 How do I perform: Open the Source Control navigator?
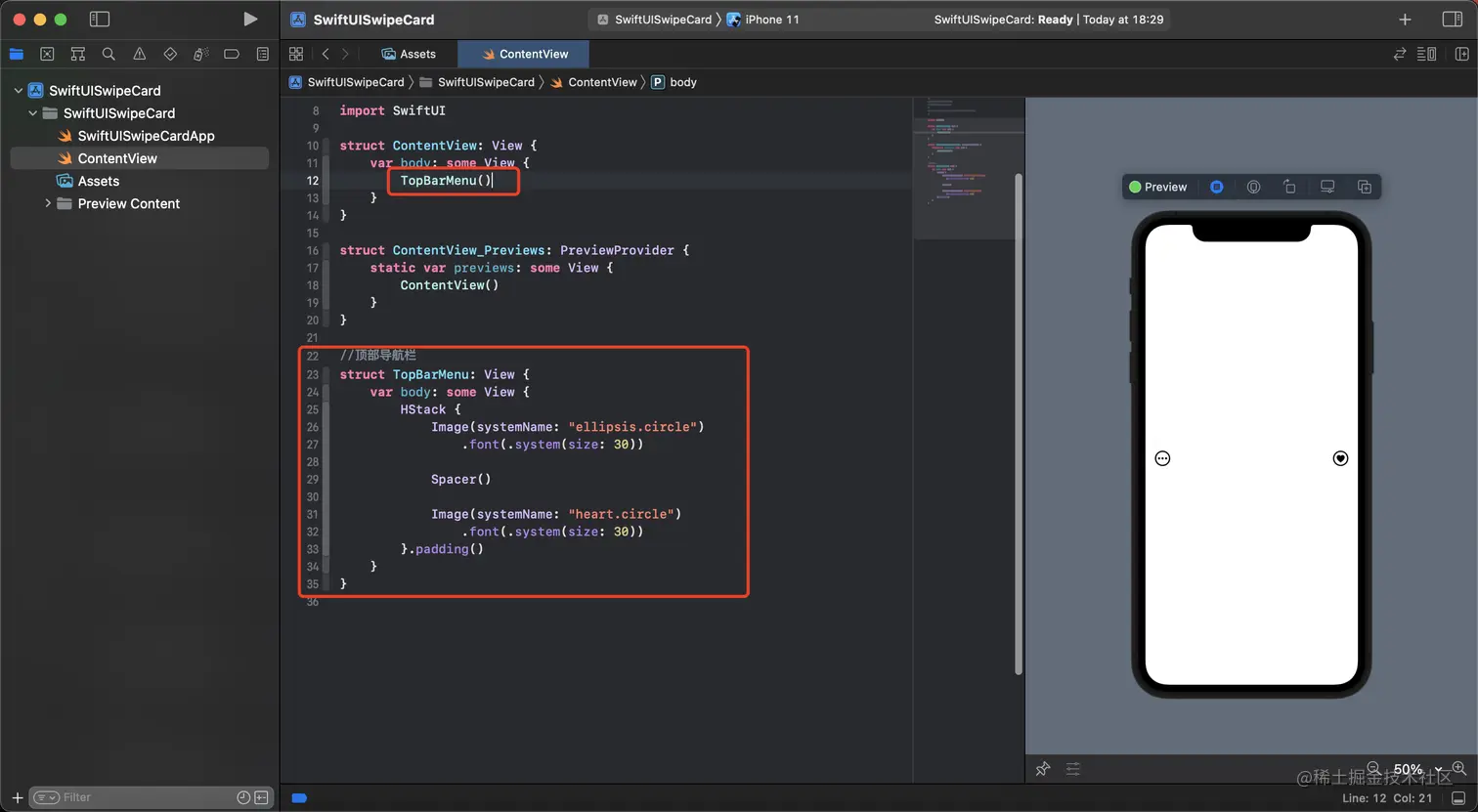click(47, 54)
